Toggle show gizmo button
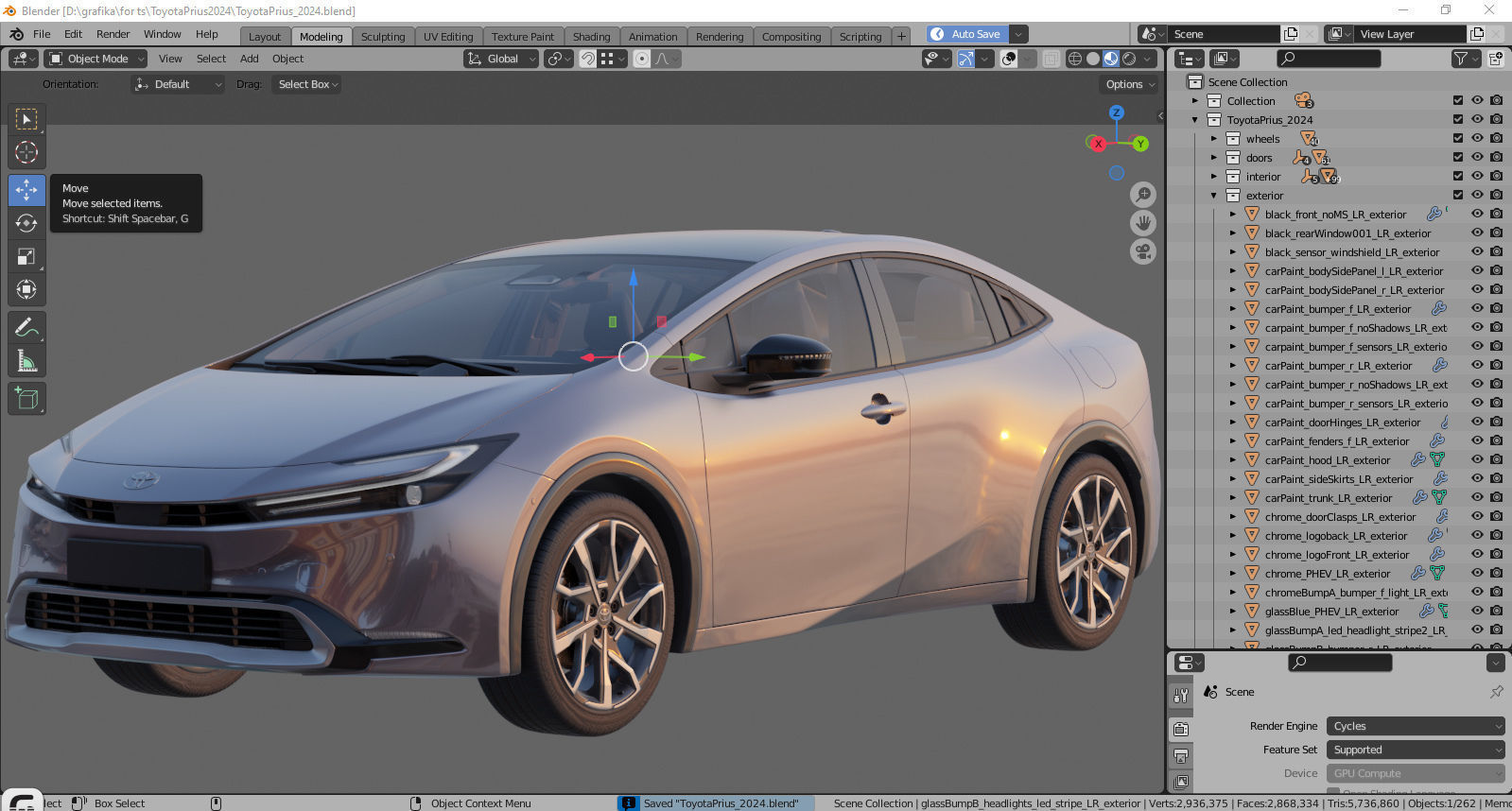The width and height of the screenshot is (1512, 811). coord(965,59)
